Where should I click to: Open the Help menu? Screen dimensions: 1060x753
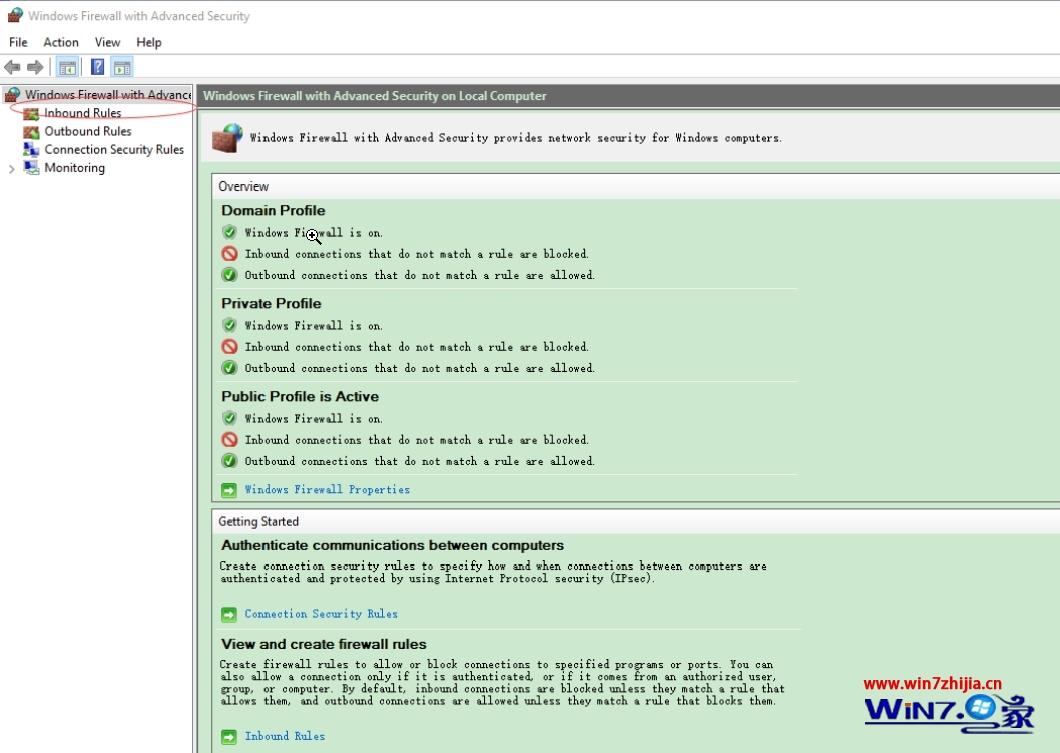pyautogui.click(x=149, y=42)
